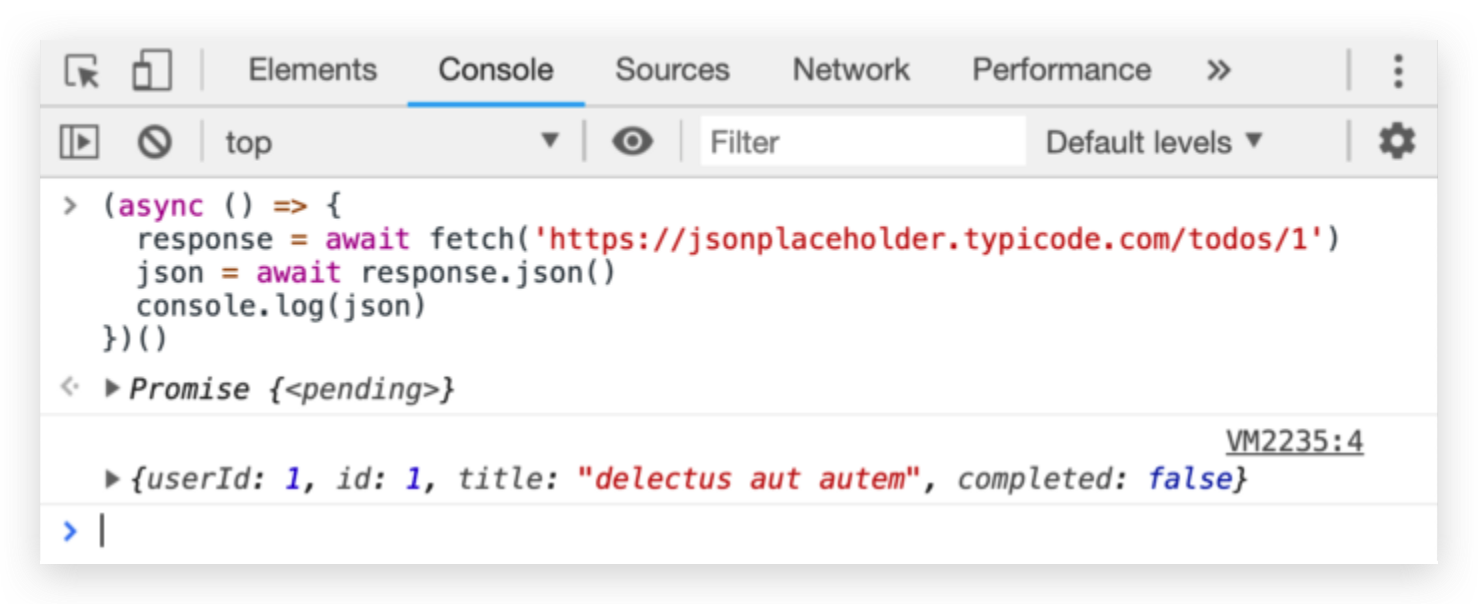Open the Performance tab
This screenshot has width=1478, height=604.
click(x=1061, y=70)
